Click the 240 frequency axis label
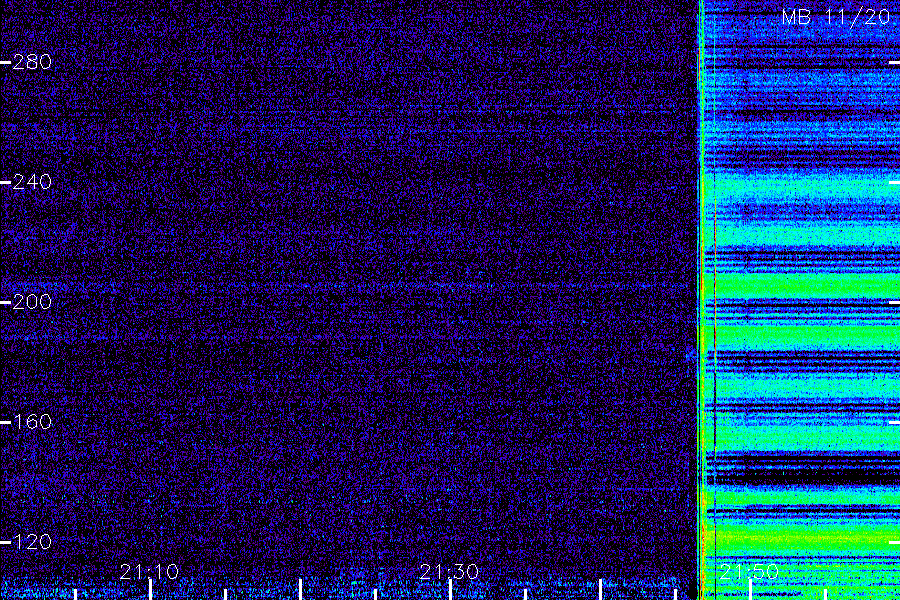Viewport: 900px width, 600px height. click(x=32, y=182)
